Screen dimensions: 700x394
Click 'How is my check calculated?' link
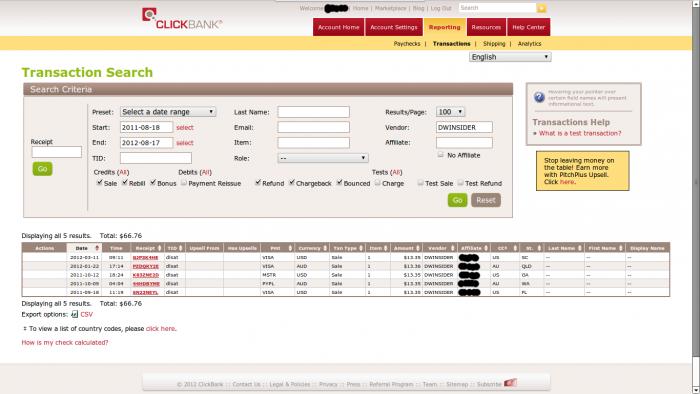[x=65, y=343]
